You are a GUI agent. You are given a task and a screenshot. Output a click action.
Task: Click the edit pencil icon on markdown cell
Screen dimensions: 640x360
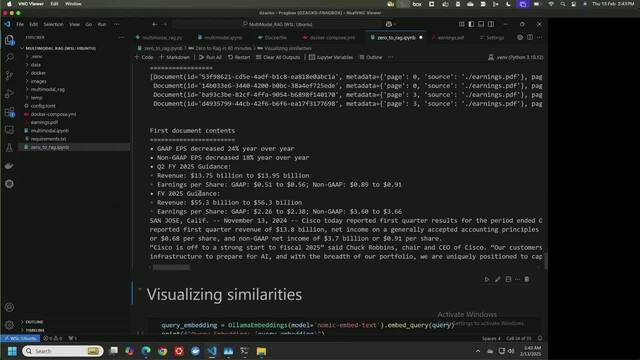[x=498, y=279]
